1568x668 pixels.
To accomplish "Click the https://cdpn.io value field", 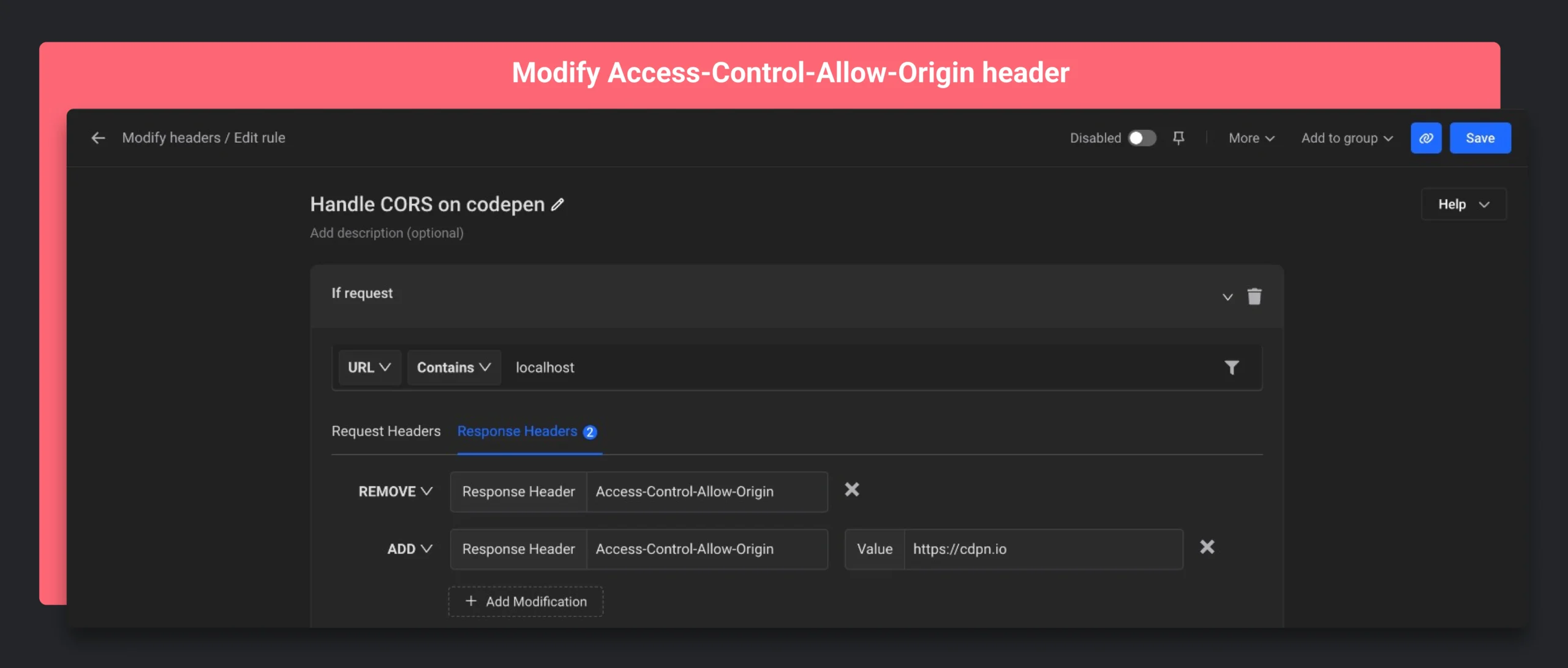I will tap(1043, 549).
